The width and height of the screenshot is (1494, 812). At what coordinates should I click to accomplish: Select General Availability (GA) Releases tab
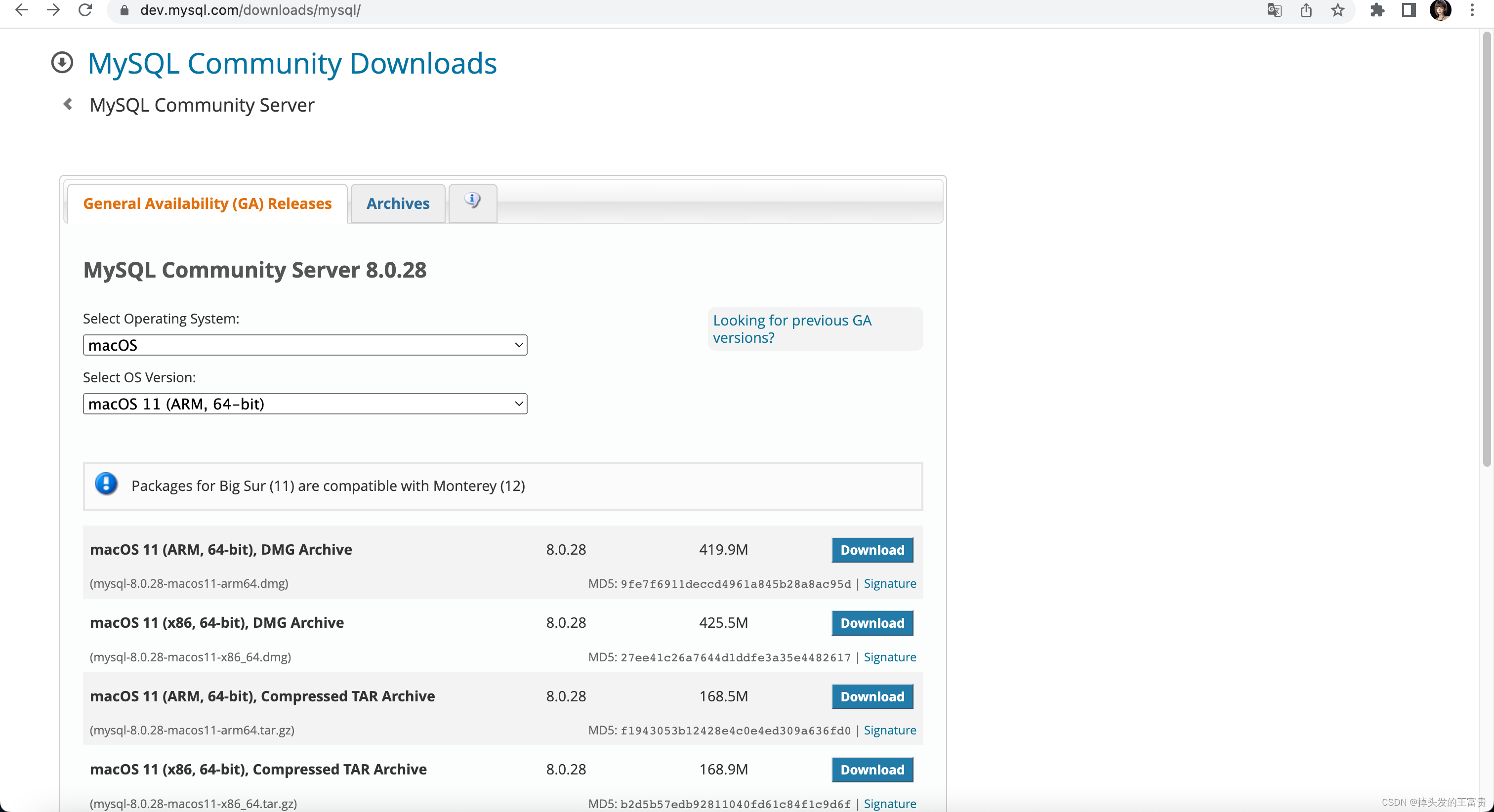(x=207, y=203)
